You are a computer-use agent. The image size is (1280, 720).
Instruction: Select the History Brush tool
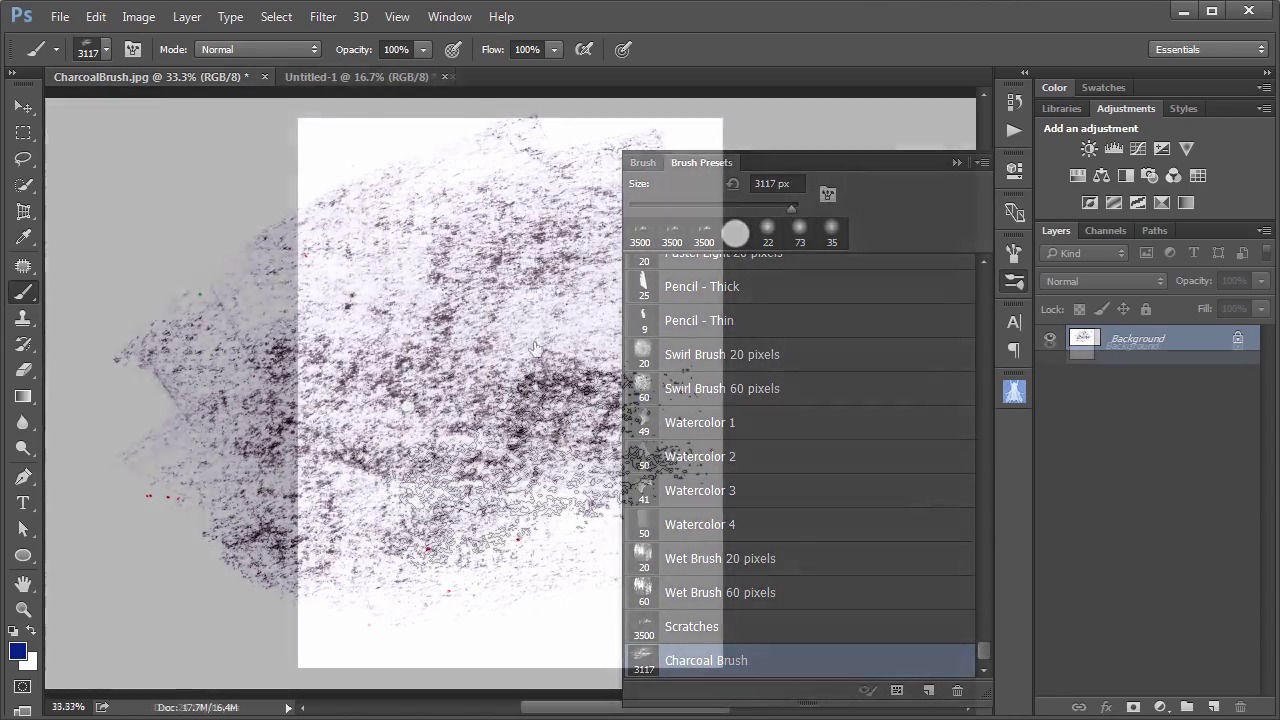pos(23,344)
